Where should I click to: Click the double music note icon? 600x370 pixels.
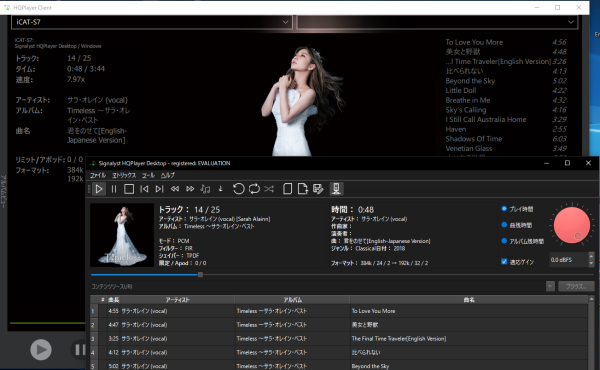coord(205,189)
